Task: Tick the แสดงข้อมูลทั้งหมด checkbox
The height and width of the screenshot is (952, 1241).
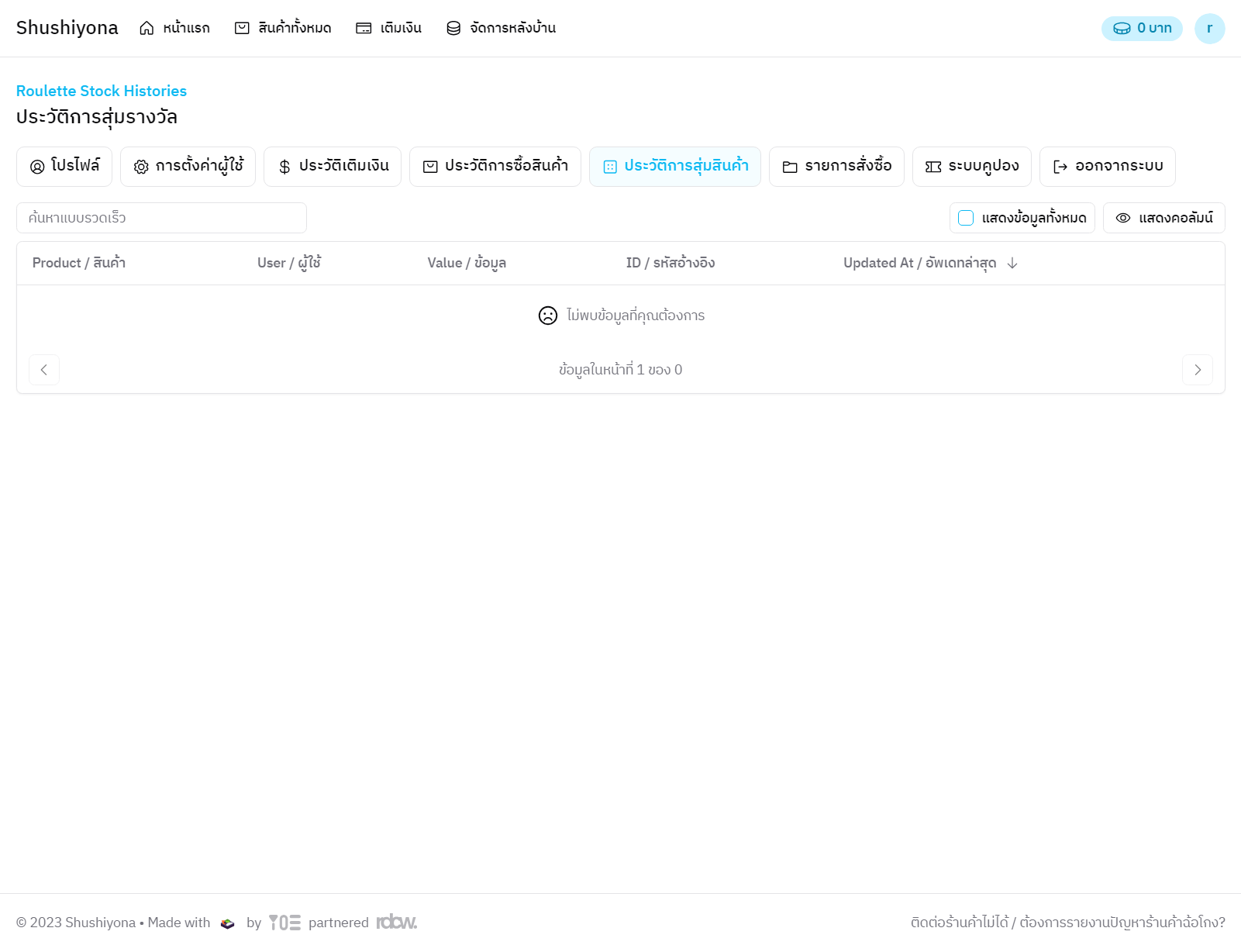Action: click(x=966, y=218)
